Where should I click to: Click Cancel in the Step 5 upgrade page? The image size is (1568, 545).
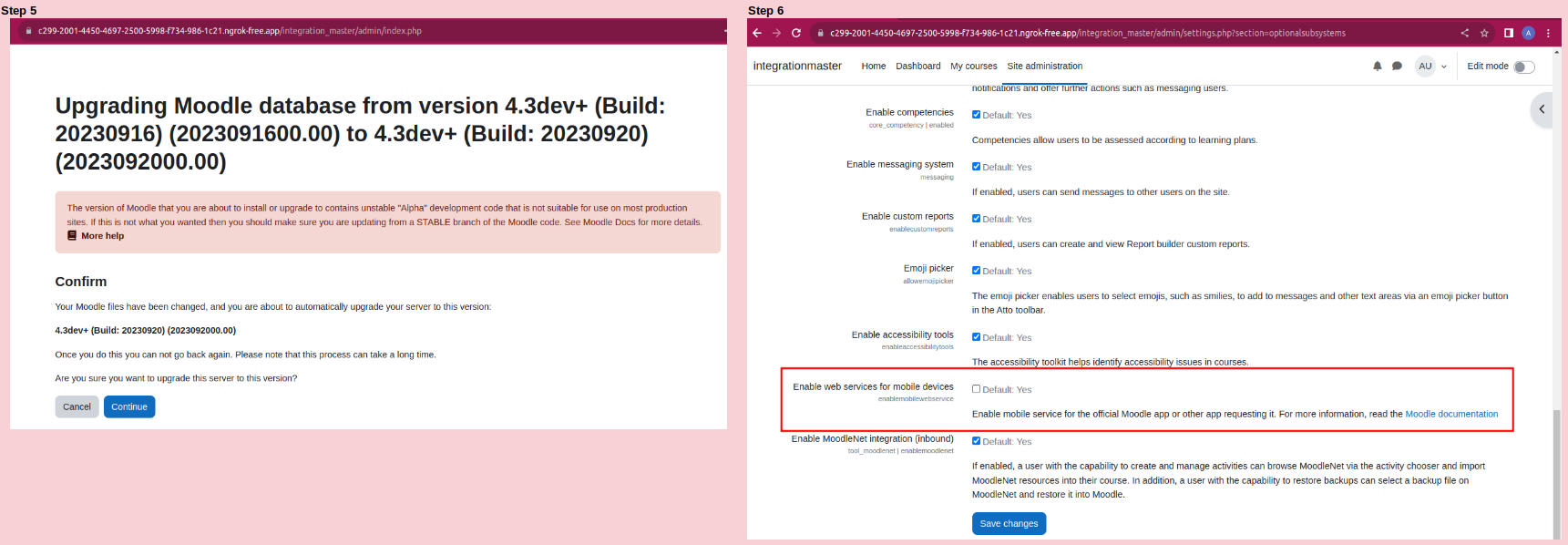pyautogui.click(x=77, y=406)
